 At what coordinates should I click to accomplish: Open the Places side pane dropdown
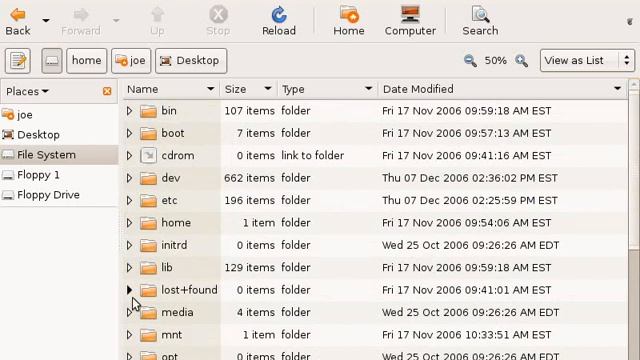click(x=27, y=91)
